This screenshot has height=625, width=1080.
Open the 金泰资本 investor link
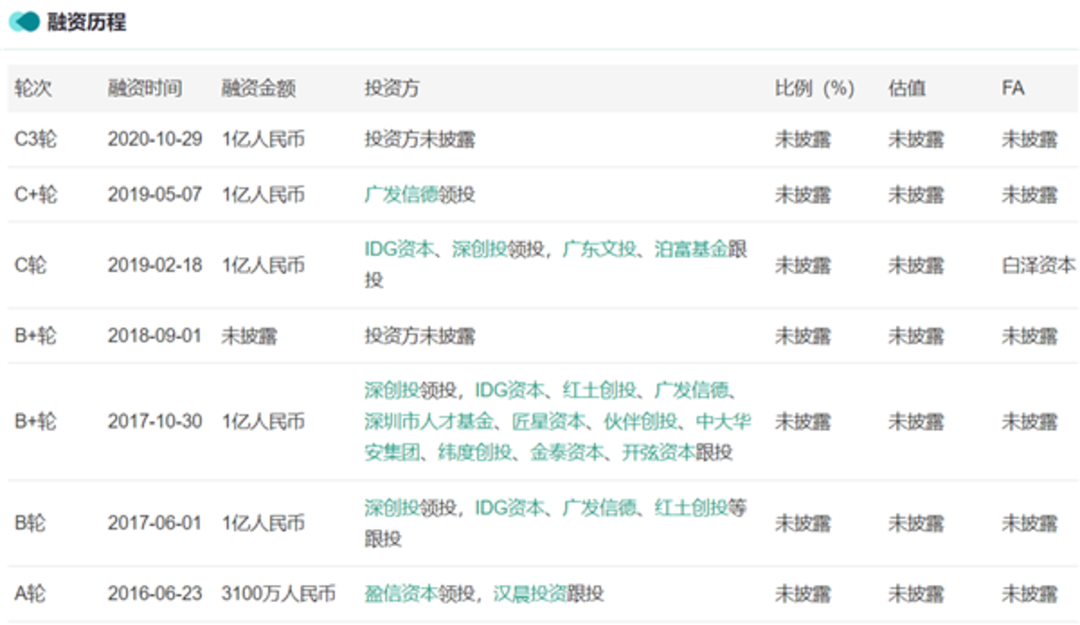[x=566, y=452]
